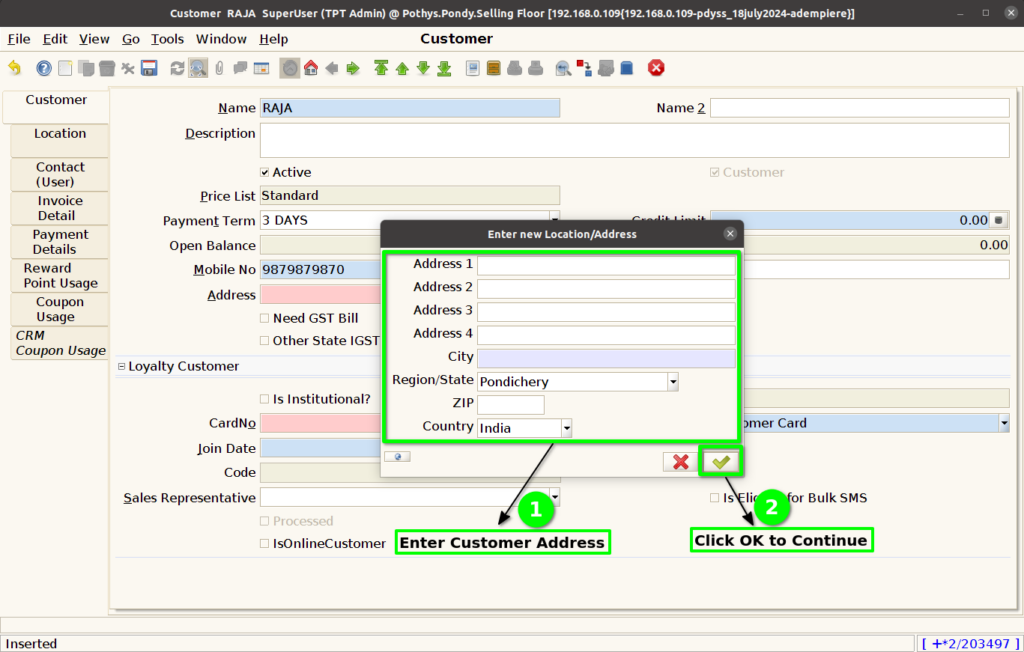Go to previous record up arrow
The height and width of the screenshot is (652, 1024).
[402, 68]
